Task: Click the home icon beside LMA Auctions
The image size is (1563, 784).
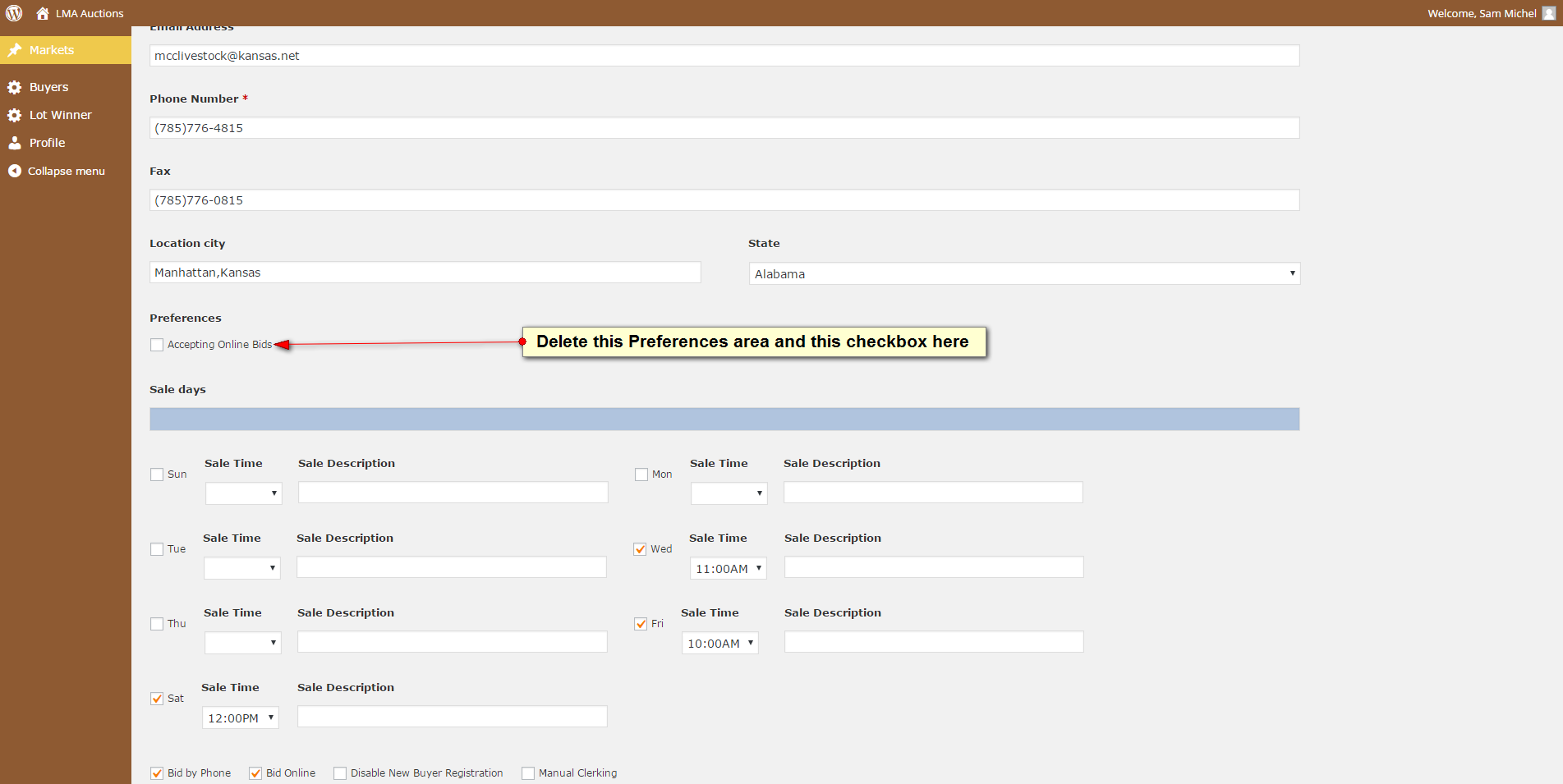Action: [x=43, y=13]
